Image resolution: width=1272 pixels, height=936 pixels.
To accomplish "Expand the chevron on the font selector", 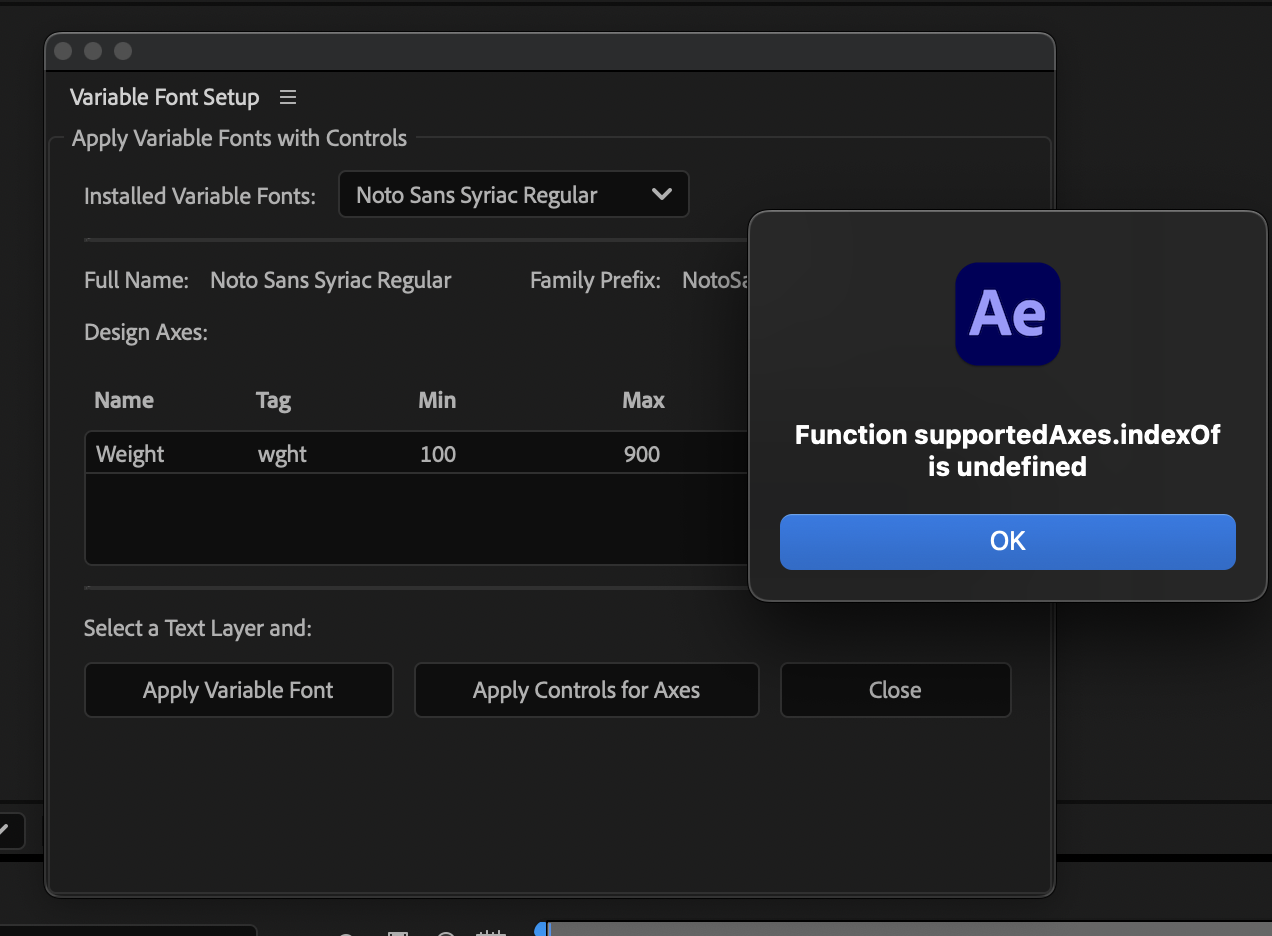I will pyautogui.click(x=662, y=194).
